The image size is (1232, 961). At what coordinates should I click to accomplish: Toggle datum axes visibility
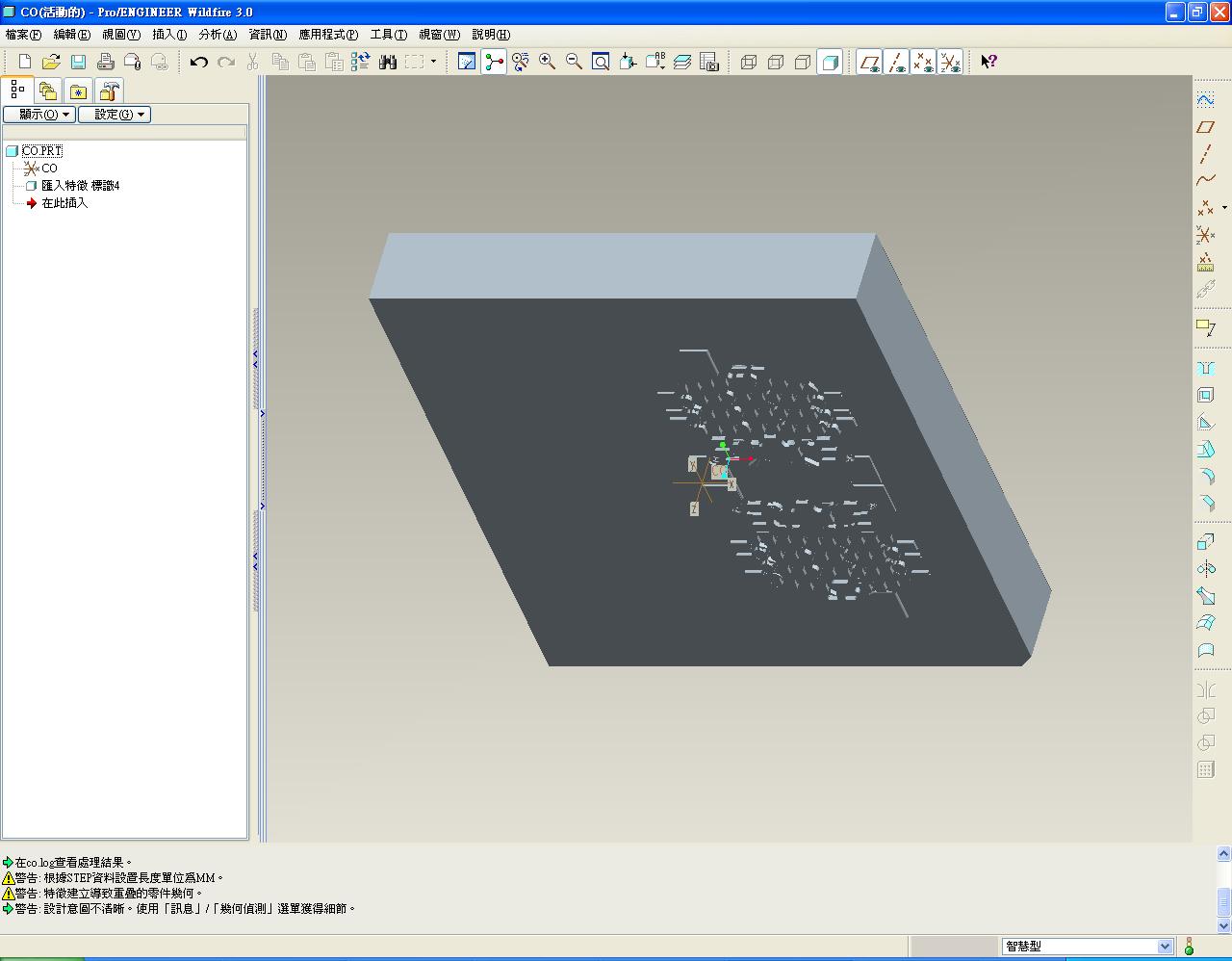pyautogui.click(x=896, y=62)
